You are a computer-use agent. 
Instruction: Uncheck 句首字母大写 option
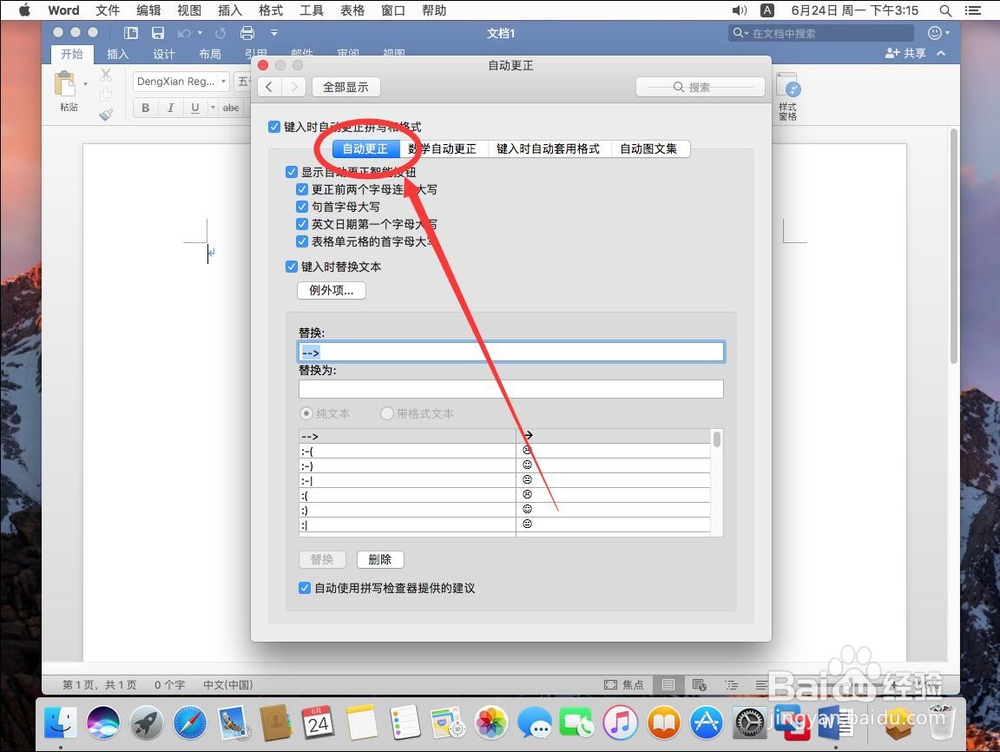pyautogui.click(x=302, y=207)
